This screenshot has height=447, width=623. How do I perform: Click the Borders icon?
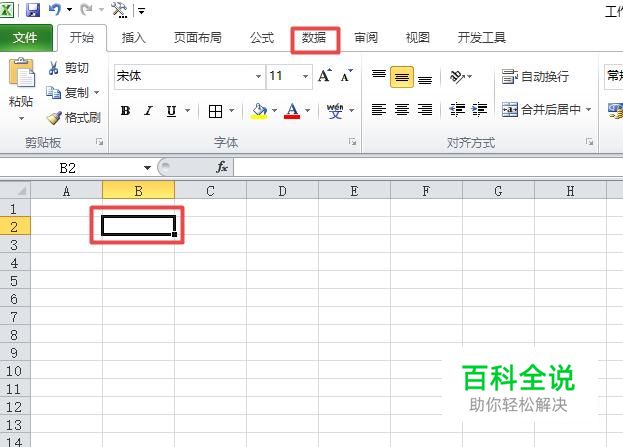[215, 111]
